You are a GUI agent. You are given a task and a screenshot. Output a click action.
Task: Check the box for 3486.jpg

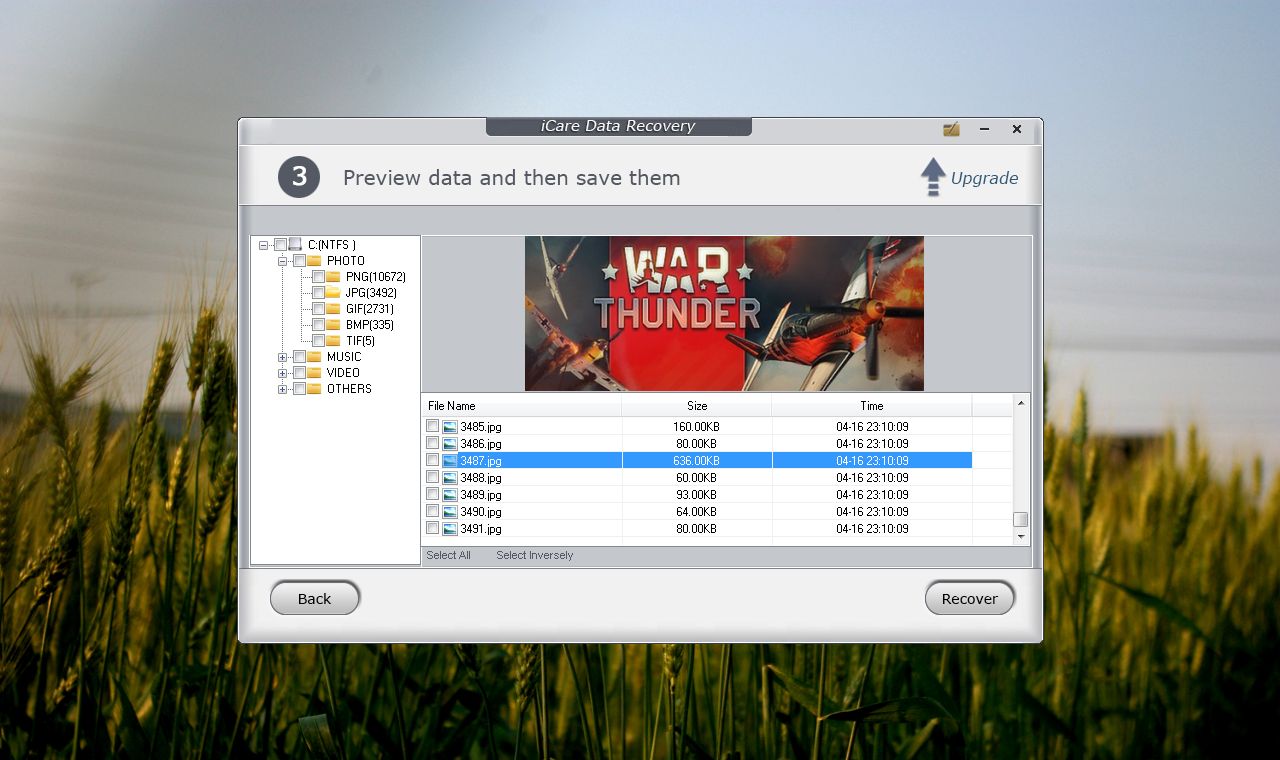point(432,443)
